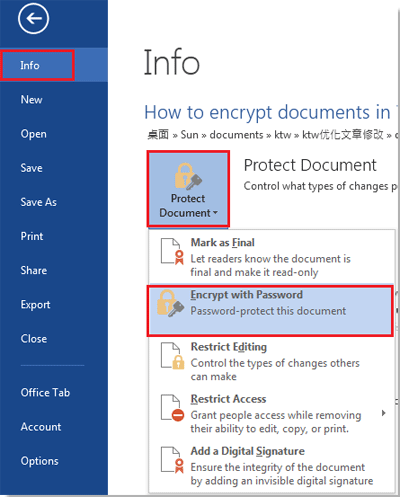Viewport: 400px width, 497px height.
Task: Open the Share page
Action: [33, 270]
